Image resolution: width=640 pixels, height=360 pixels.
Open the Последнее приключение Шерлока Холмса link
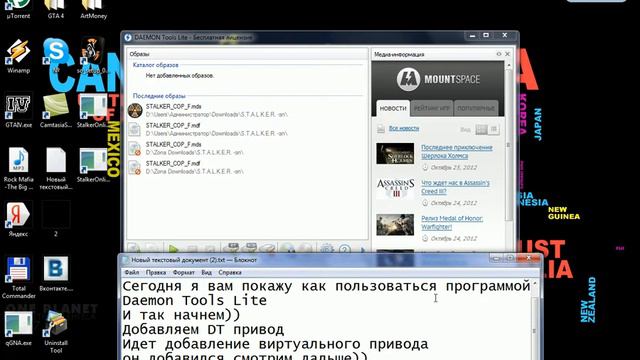(457, 151)
